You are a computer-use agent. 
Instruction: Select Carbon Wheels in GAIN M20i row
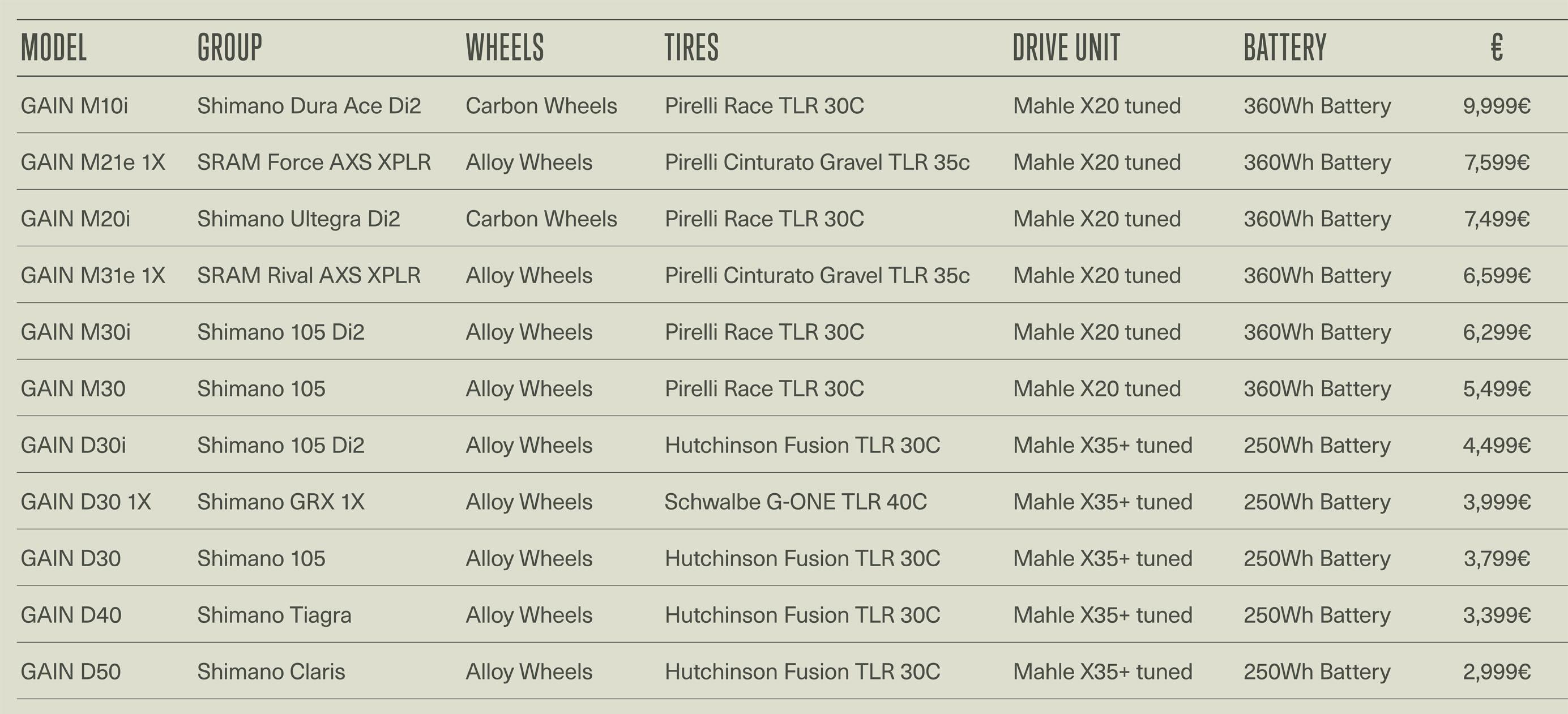tap(541, 219)
